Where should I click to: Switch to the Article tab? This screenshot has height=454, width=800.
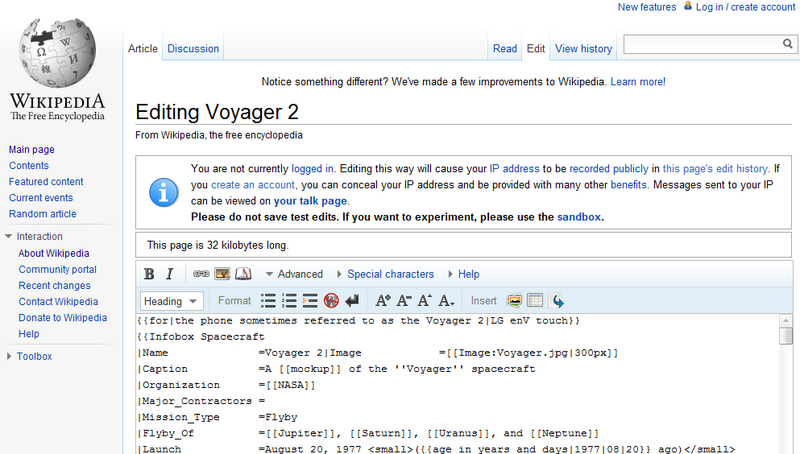[142, 48]
